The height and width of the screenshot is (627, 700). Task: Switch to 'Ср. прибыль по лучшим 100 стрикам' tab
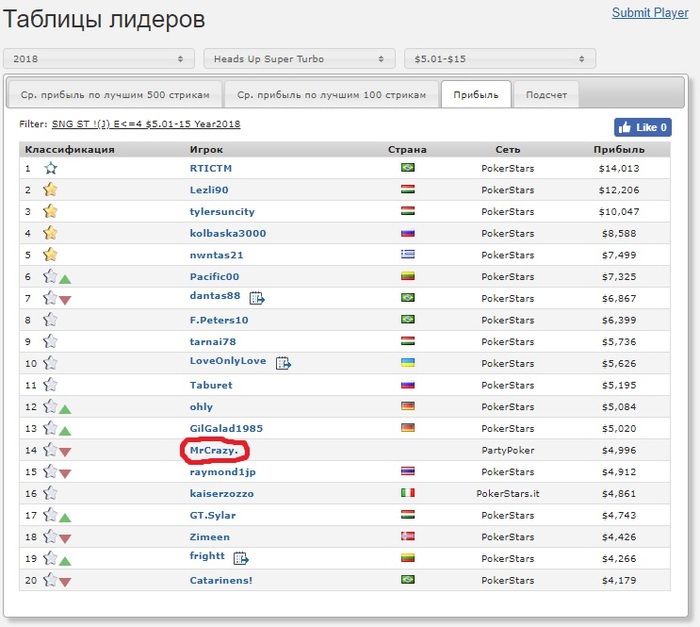(x=331, y=94)
